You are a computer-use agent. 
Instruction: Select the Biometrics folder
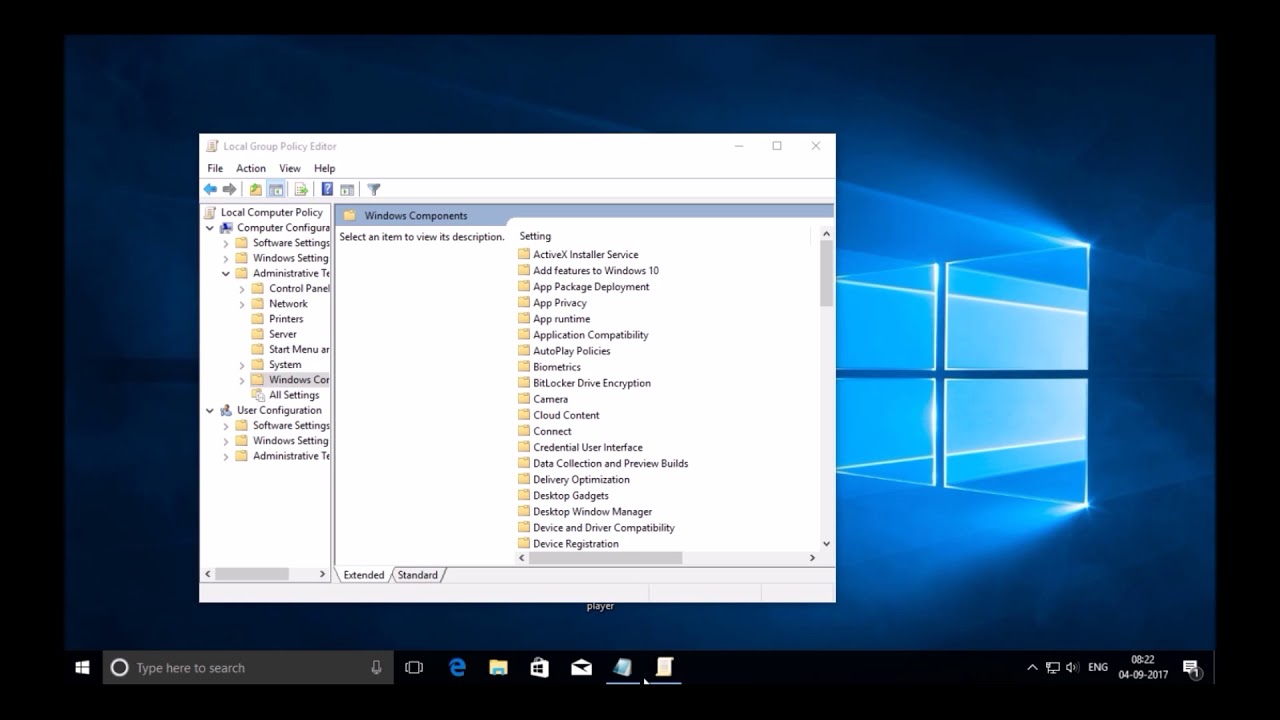pos(557,366)
